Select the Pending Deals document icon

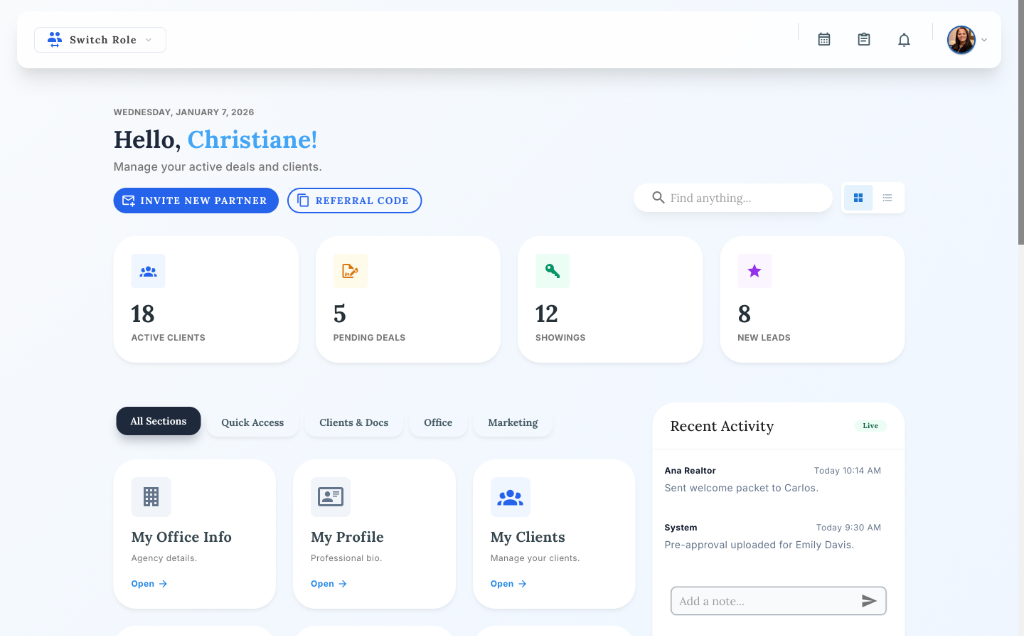click(350, 271)
